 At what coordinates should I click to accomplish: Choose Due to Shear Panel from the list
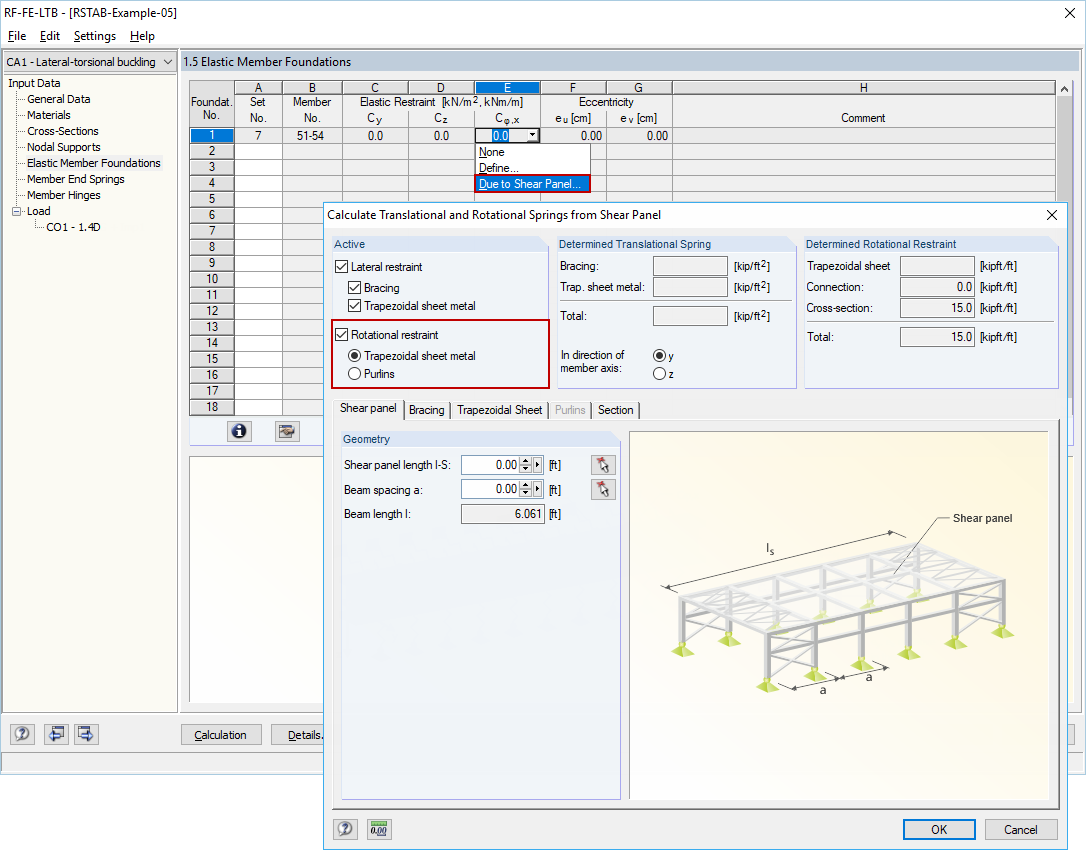[531, 183]
